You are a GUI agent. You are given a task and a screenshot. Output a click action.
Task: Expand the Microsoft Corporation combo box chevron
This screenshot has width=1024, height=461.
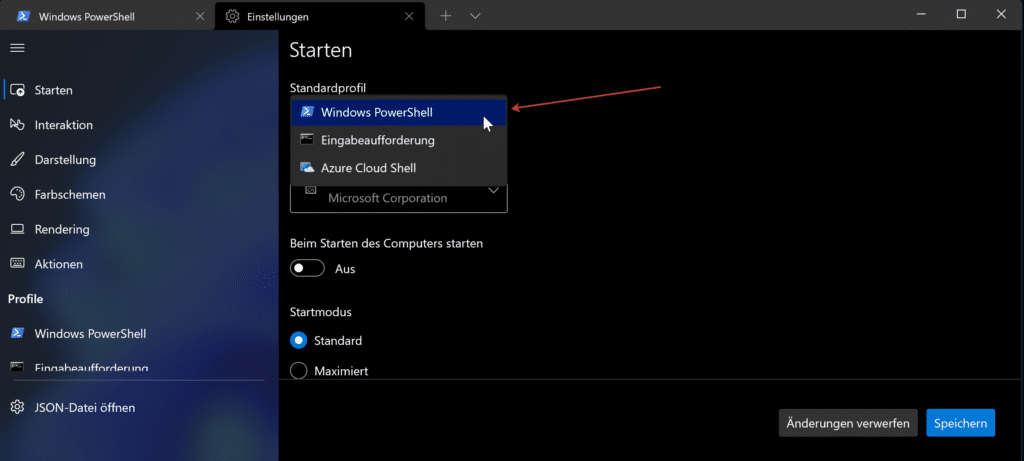tap(493, 191)
